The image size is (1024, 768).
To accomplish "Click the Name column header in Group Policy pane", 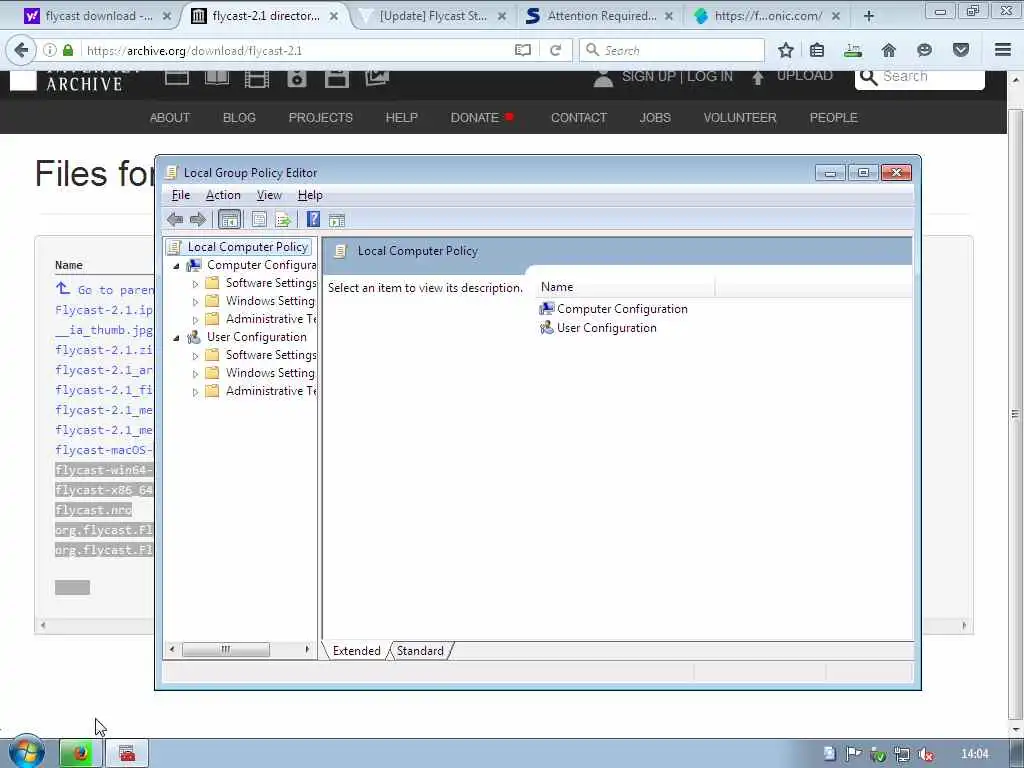I will coord(626,287).
